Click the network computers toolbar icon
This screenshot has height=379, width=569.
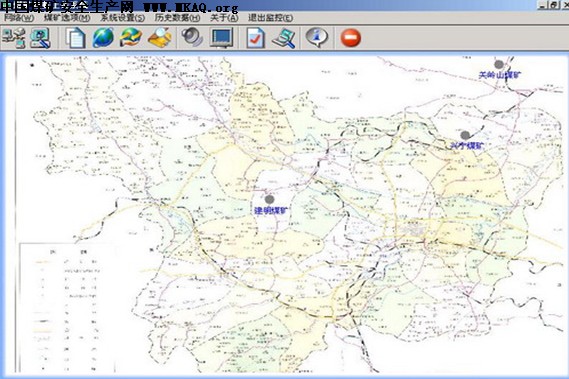(x=14, y=38)
